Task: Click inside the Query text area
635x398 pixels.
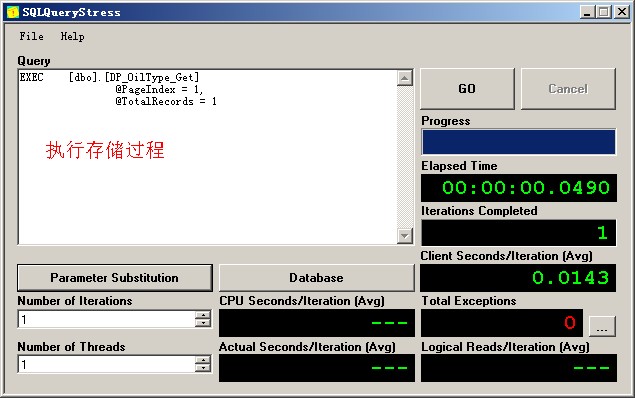Action: click(x=207, y=157)
